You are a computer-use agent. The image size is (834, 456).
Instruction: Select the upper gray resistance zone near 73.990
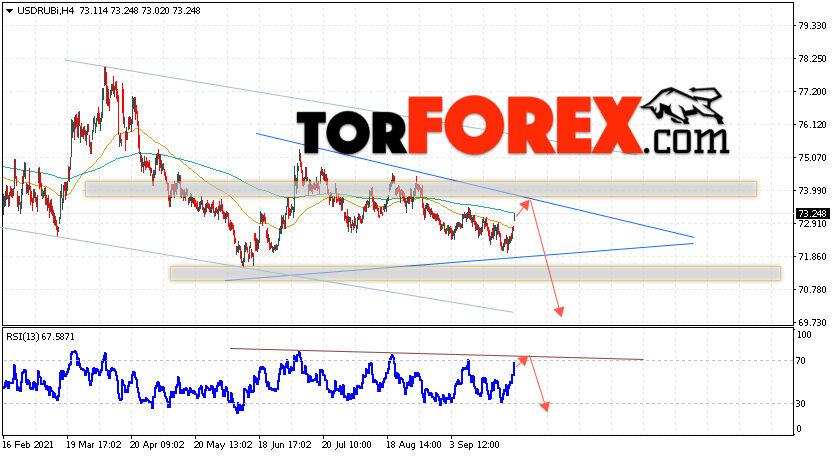tap(421, 189)
